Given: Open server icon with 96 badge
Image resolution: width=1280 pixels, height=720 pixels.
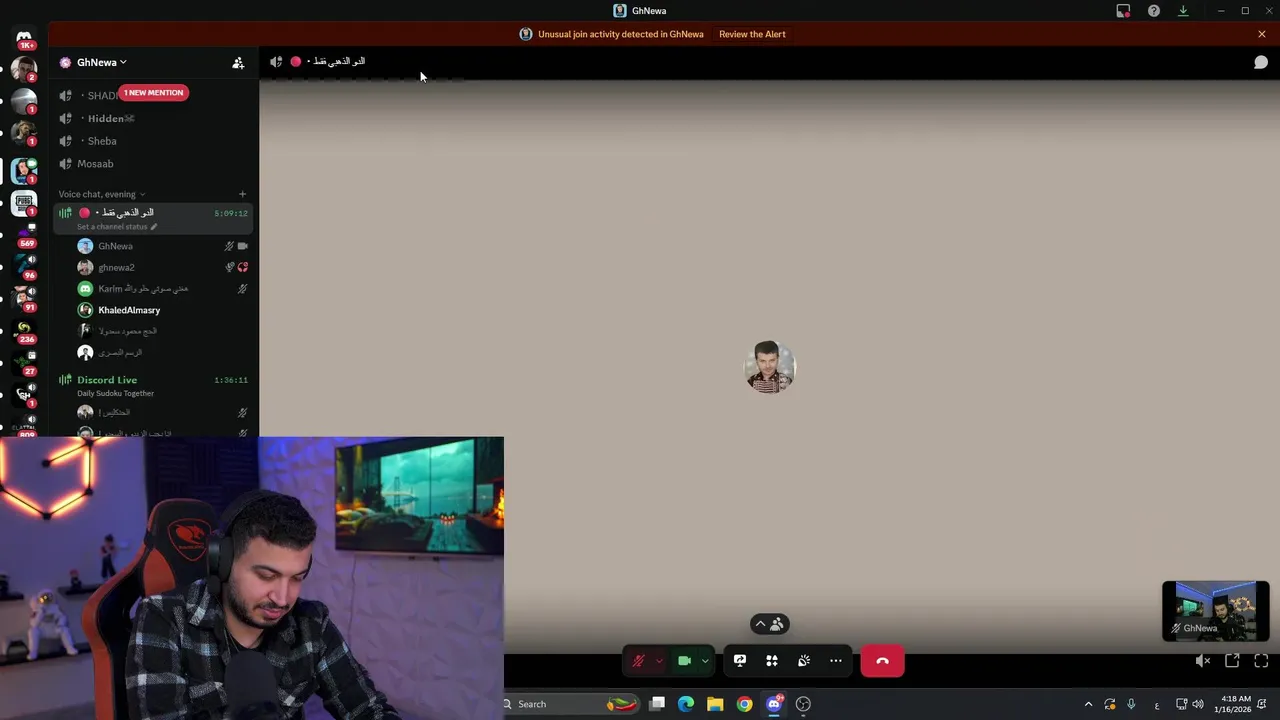Looking at the screenshot, I should click(24, 266).
